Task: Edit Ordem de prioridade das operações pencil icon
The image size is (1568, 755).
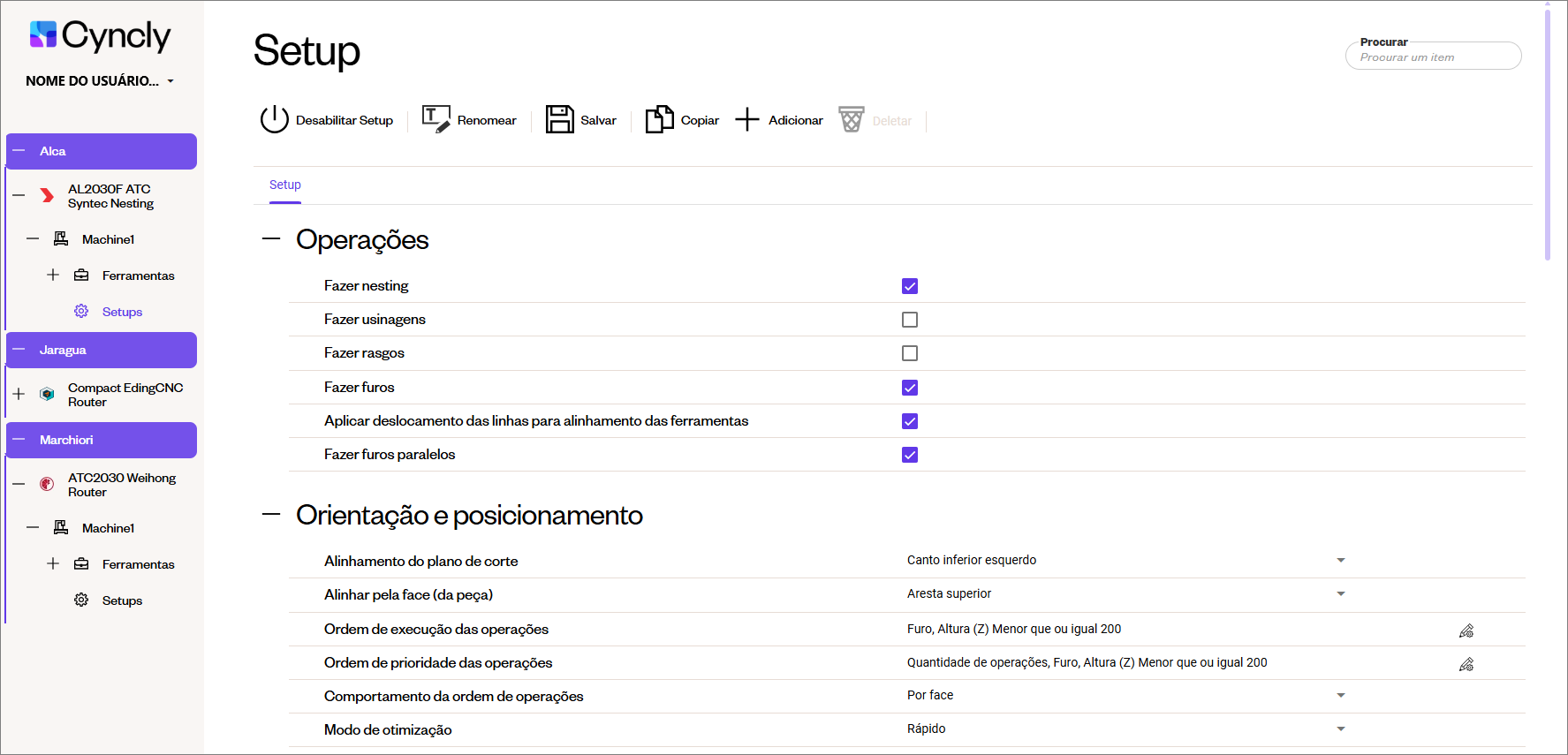Action: click(x=1466, y=664)
